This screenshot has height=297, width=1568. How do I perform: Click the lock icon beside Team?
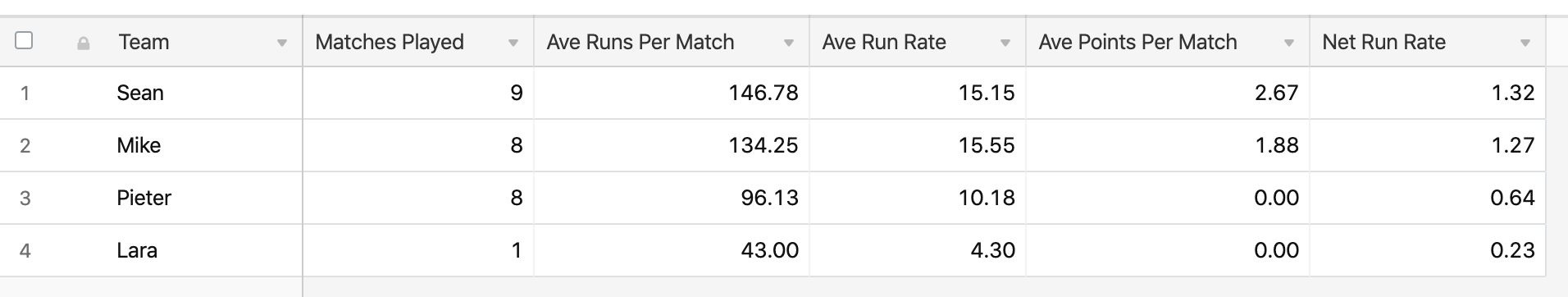tap(83, 43)
